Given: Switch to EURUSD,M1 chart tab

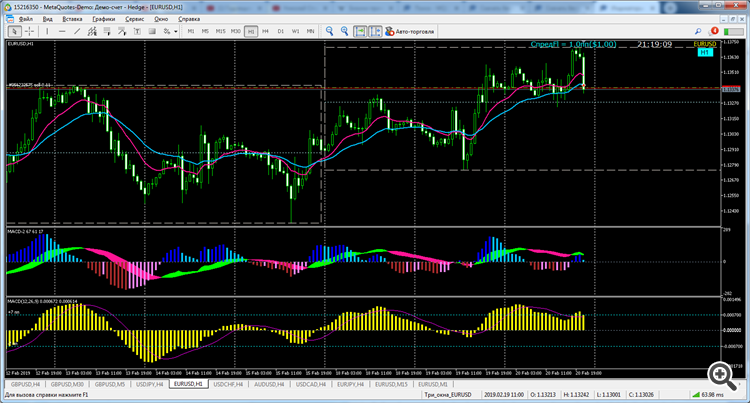Looking at the screenshot, I should point(433,384).
